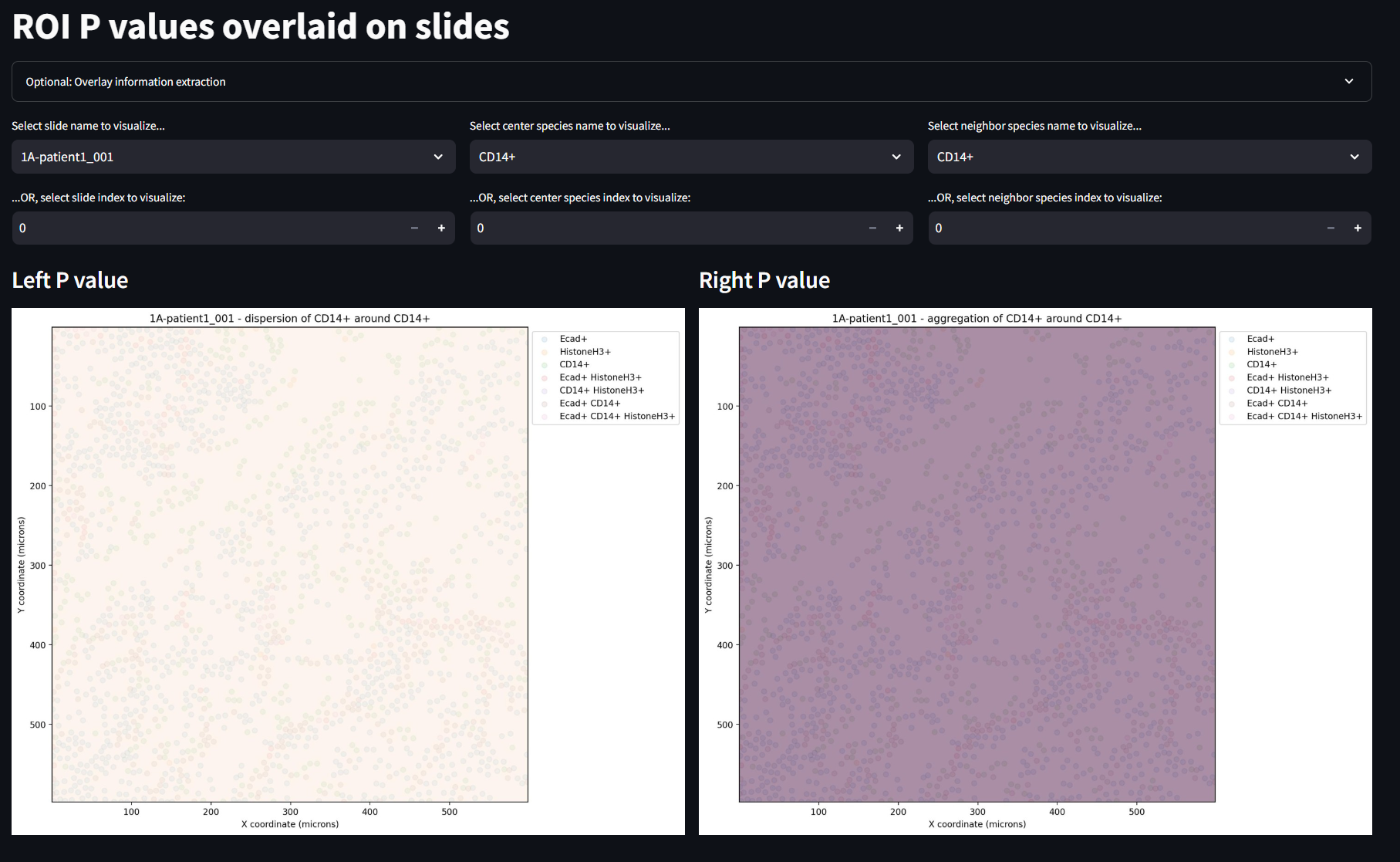Screen dimensions: 1400x862
Task: Click the right plot title about aggregation
Action: [x=977, y=318]
